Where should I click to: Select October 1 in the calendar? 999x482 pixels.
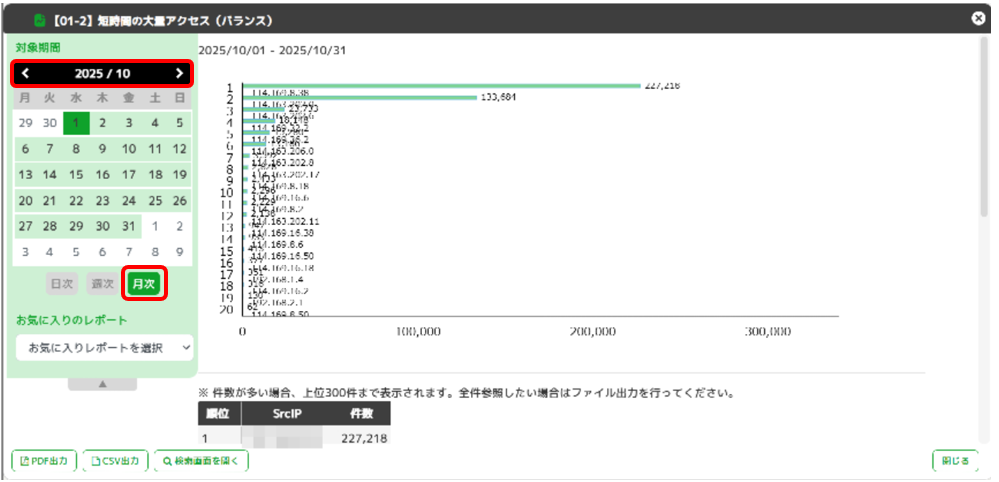point(76,123)
